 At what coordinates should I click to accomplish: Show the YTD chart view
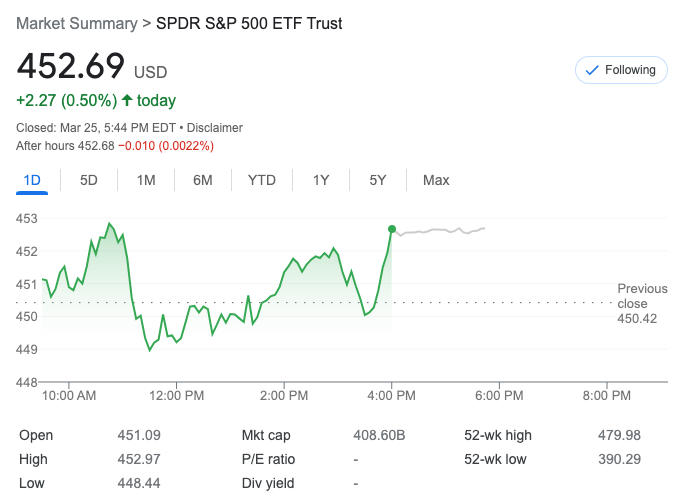coord(262,180)
